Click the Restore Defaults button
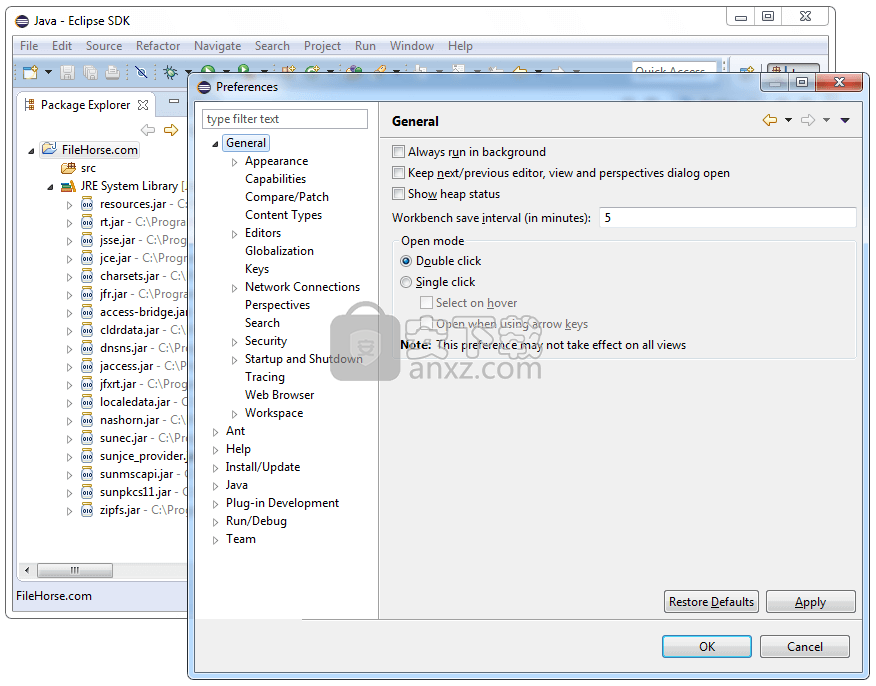 point(711,602)
